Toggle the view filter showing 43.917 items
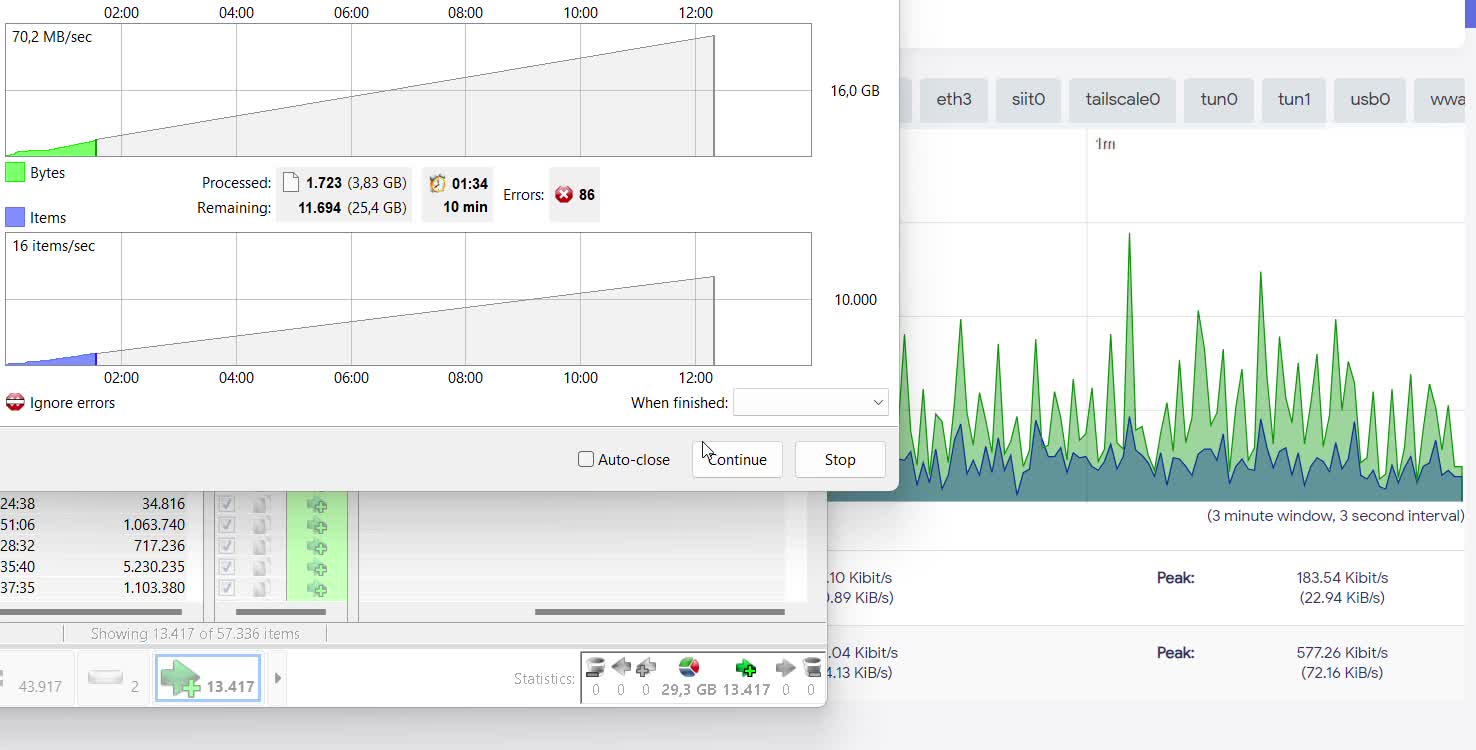Viewport: 1476px width, 750px height. tap(37, 678)
